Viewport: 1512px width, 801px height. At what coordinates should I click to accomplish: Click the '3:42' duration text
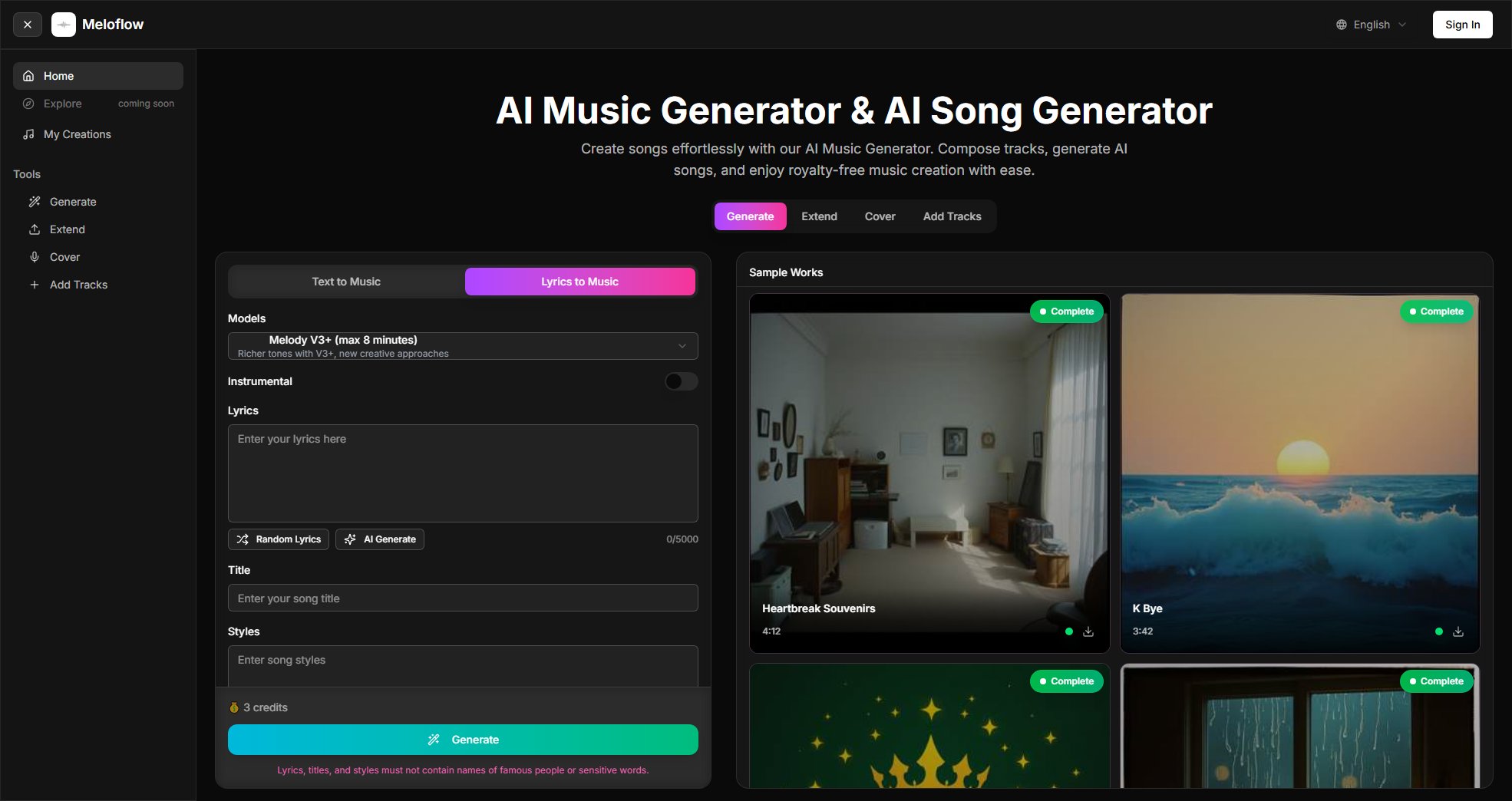[1142, 631]
